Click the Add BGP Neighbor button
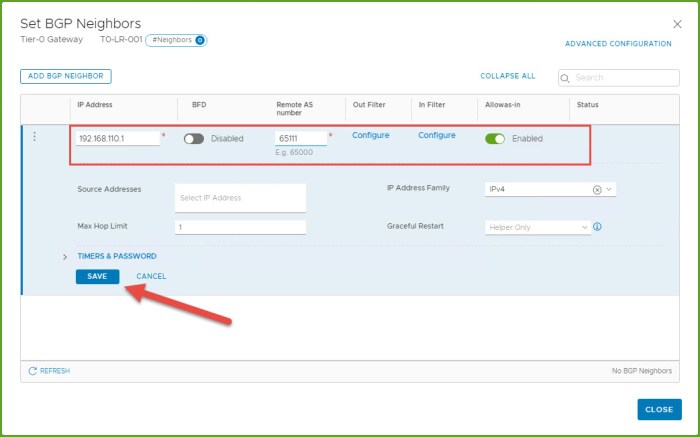 click(66, 76)
